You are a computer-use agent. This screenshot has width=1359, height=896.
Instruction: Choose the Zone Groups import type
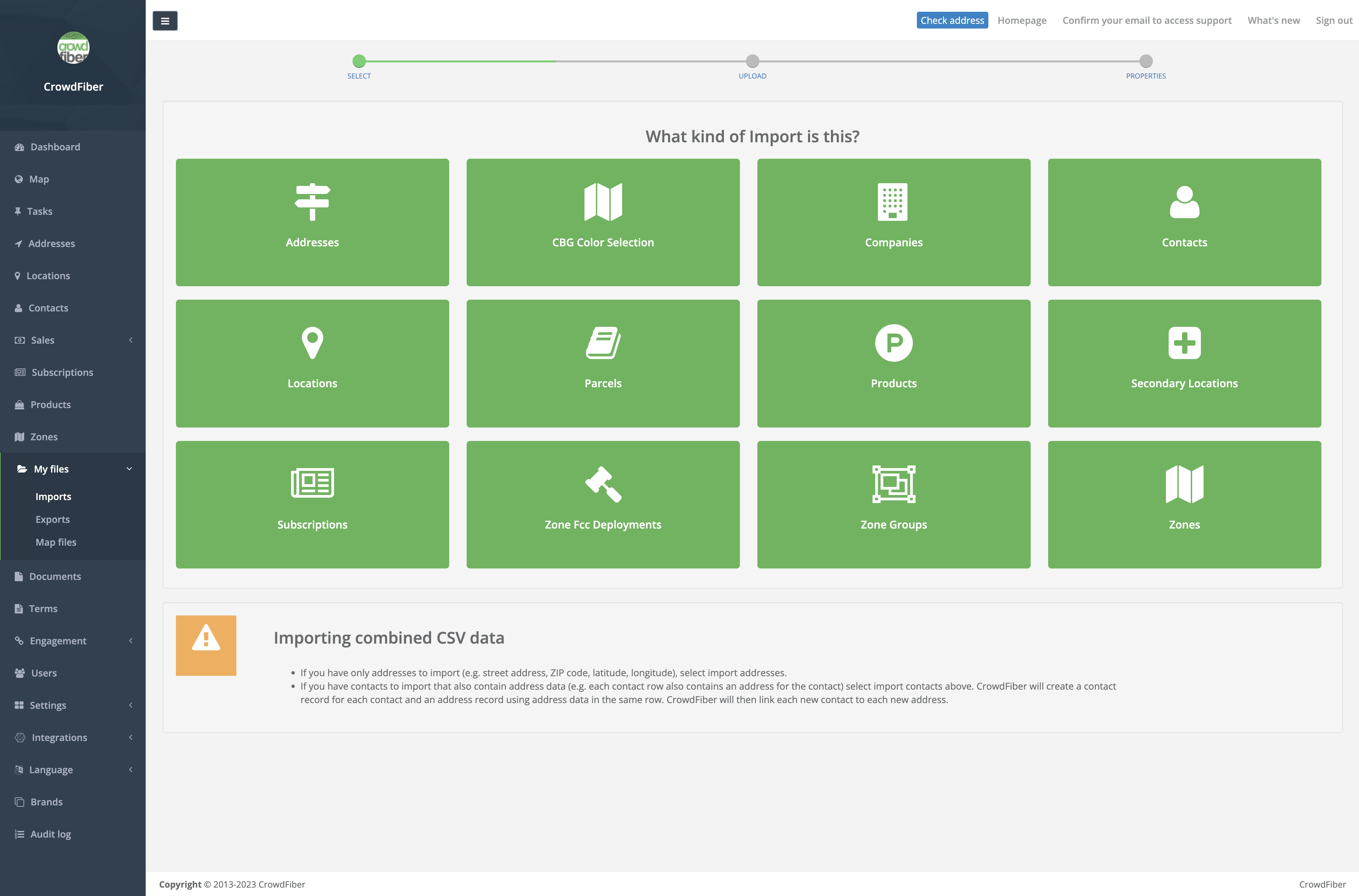click(893, 505)
